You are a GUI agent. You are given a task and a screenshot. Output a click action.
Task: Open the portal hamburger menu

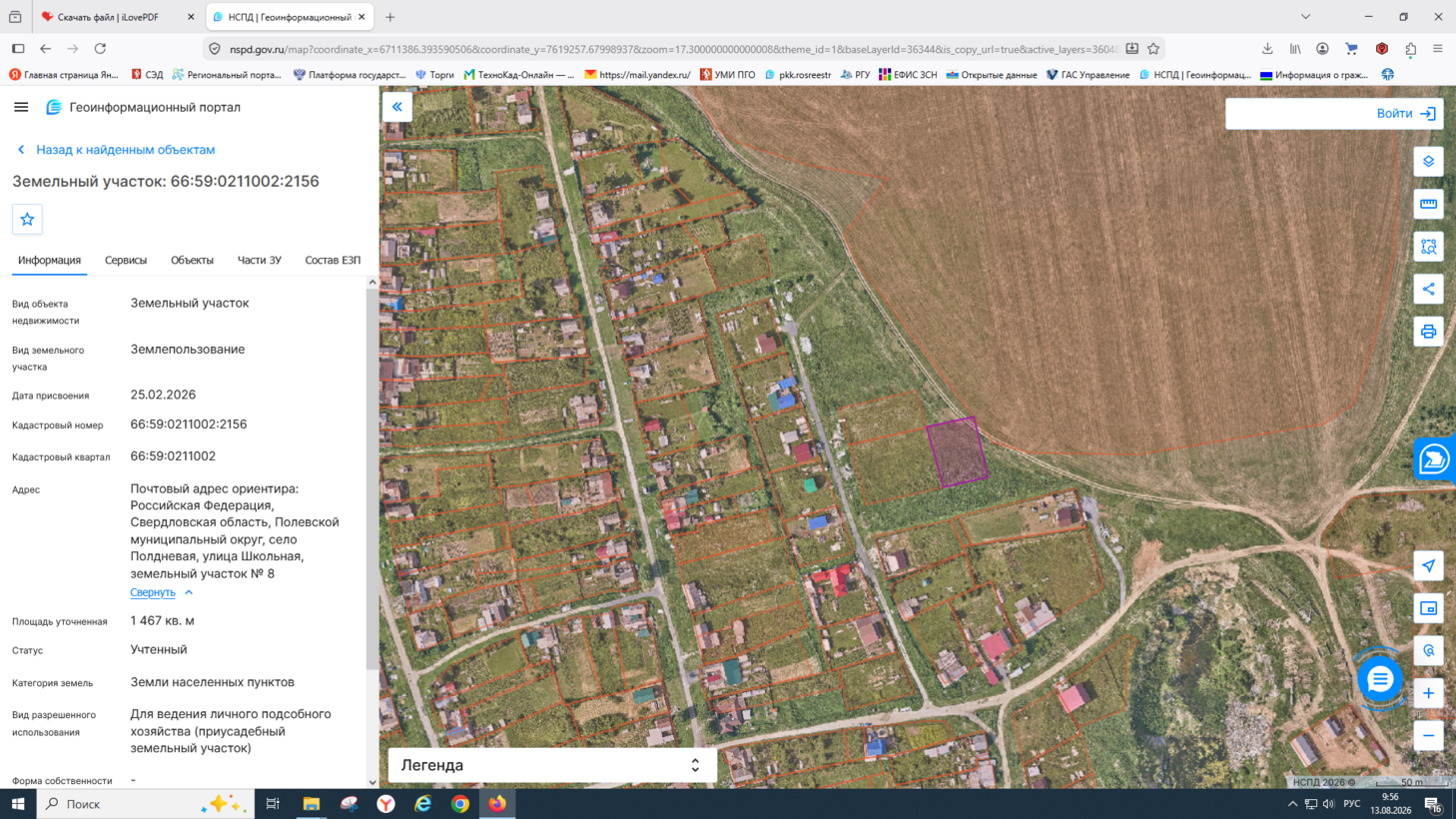click(21, 107)
